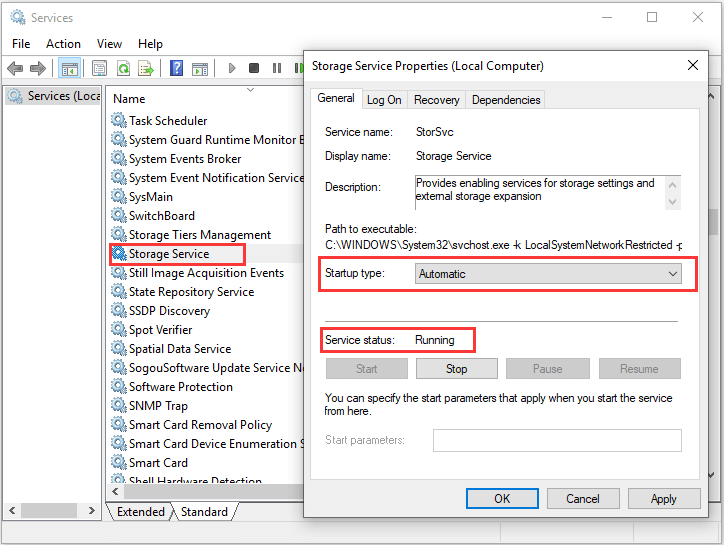724x545 pixels.
Task: Click the Forward arrow toolbar icon
Action: point(38,68)
